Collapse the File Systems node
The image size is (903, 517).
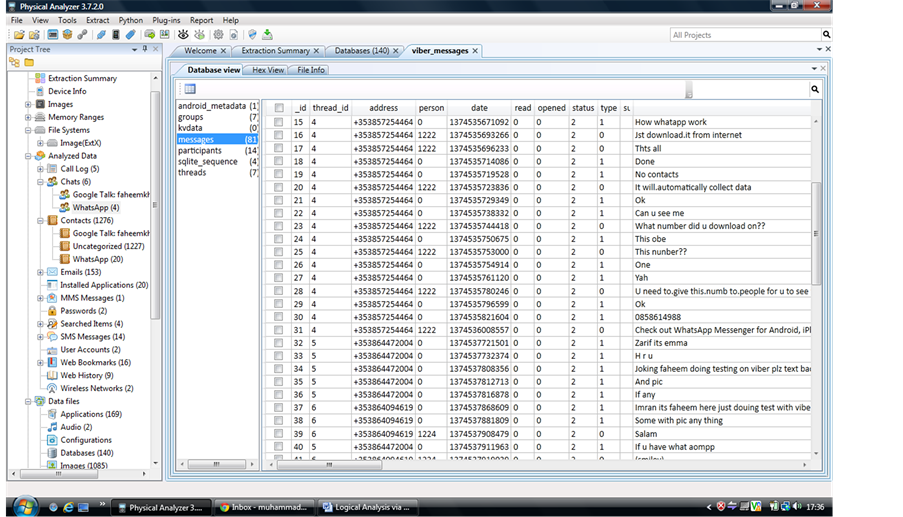coord(28,130)
